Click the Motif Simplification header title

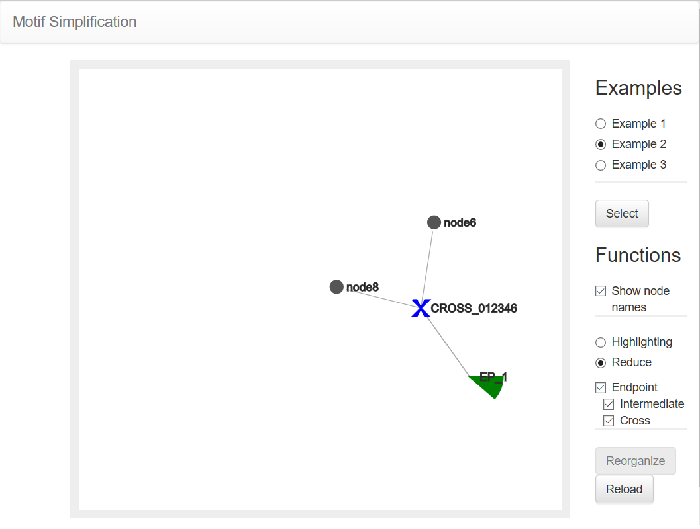tap(74, 21)
